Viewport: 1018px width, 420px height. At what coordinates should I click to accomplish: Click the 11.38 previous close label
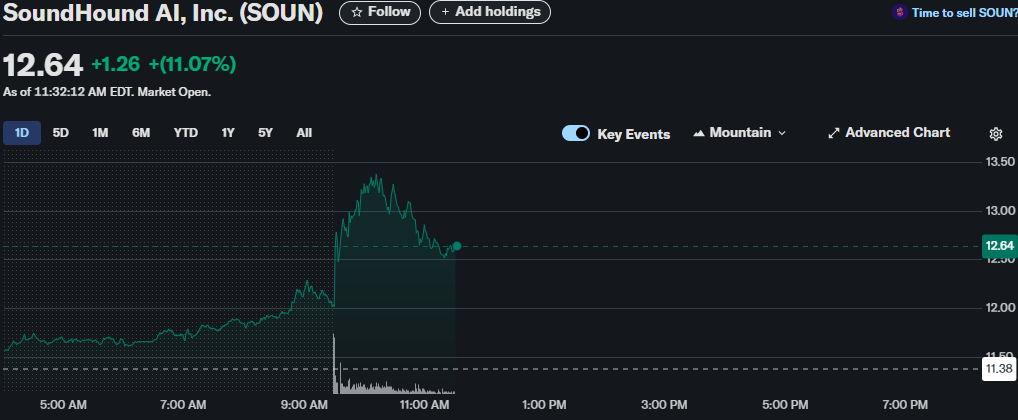coord(999,369)
